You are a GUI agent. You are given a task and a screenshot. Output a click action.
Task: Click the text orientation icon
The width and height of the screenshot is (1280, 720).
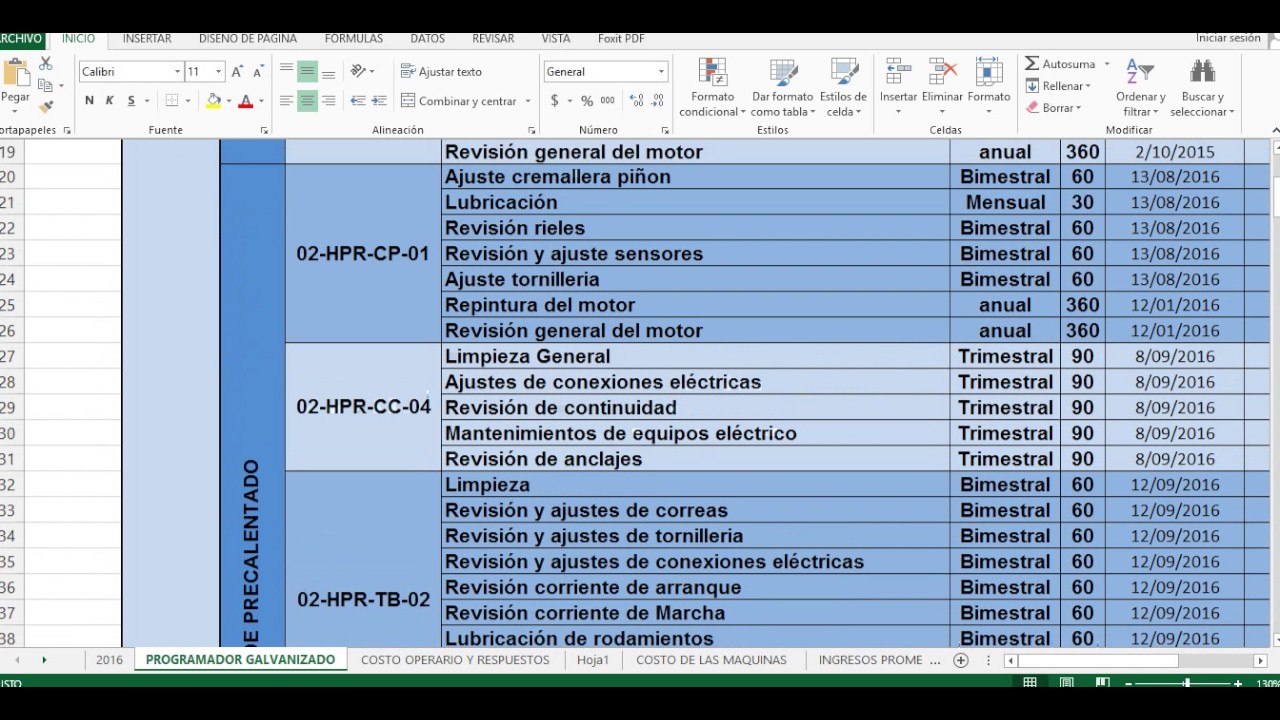pos(358,72)
